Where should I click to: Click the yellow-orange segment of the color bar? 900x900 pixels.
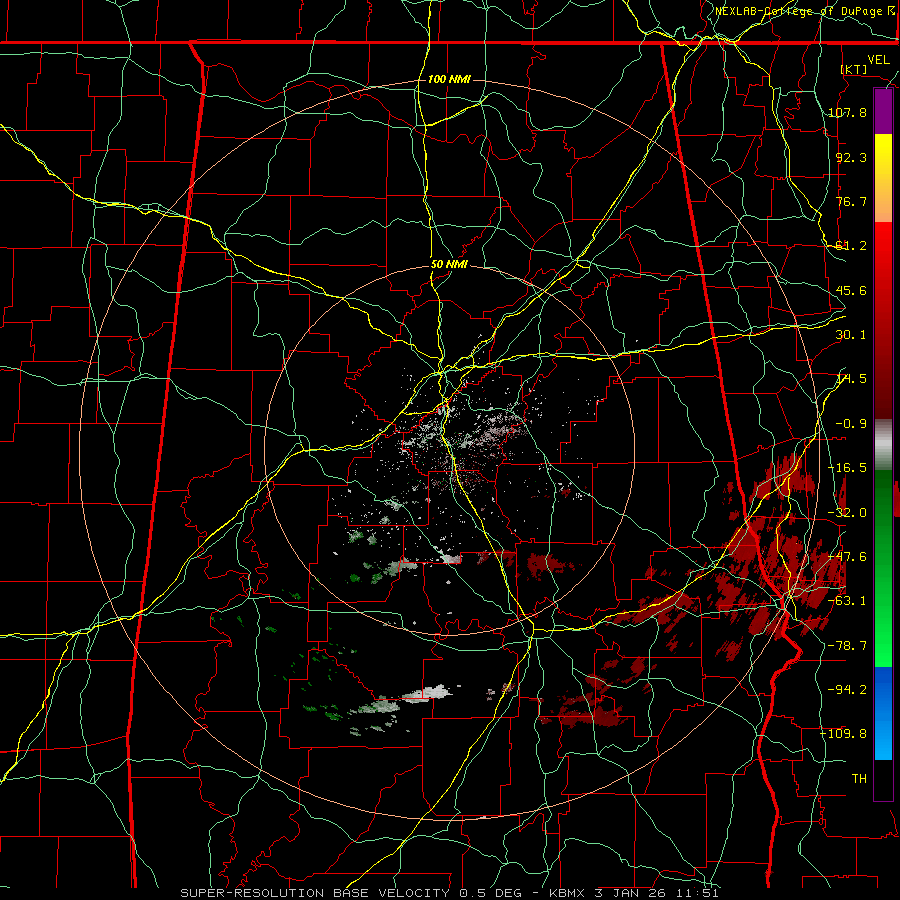coord(883,178)
